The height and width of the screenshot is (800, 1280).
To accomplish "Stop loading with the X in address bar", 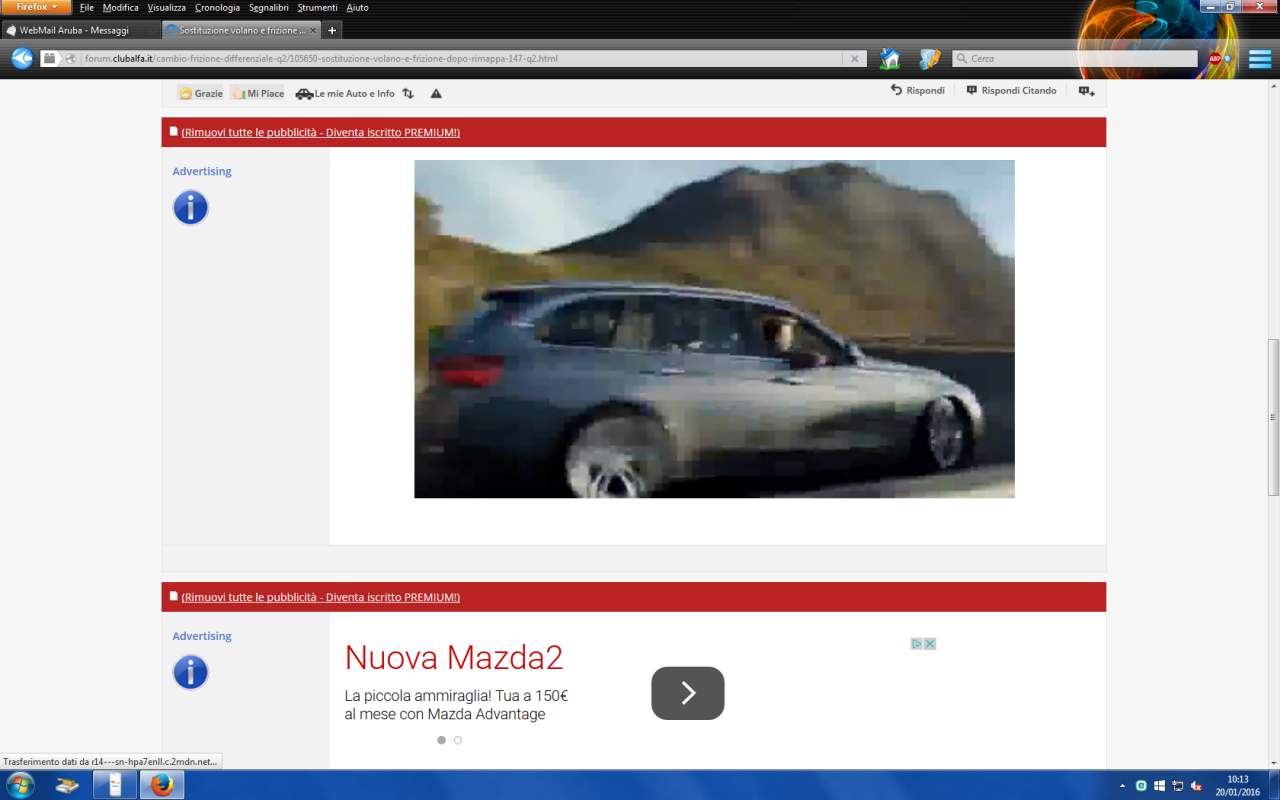I will [x=855, y=59].
